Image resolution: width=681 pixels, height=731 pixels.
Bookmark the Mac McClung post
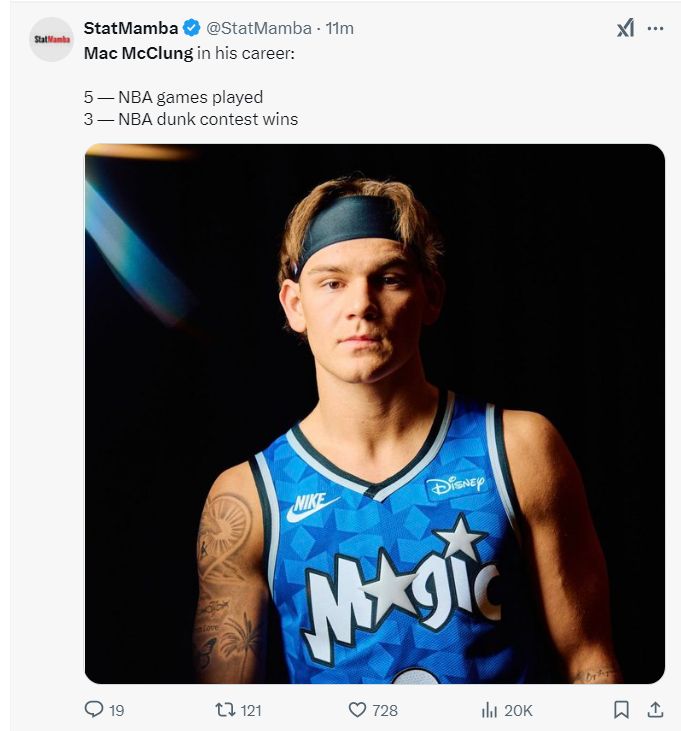click(621, 709)
